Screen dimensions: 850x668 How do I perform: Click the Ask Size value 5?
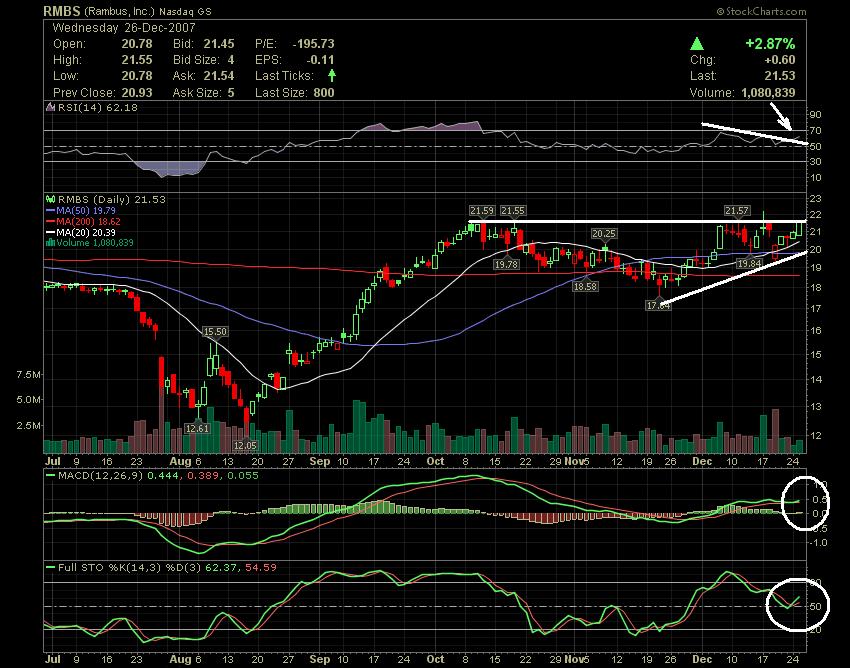[231, 93]
